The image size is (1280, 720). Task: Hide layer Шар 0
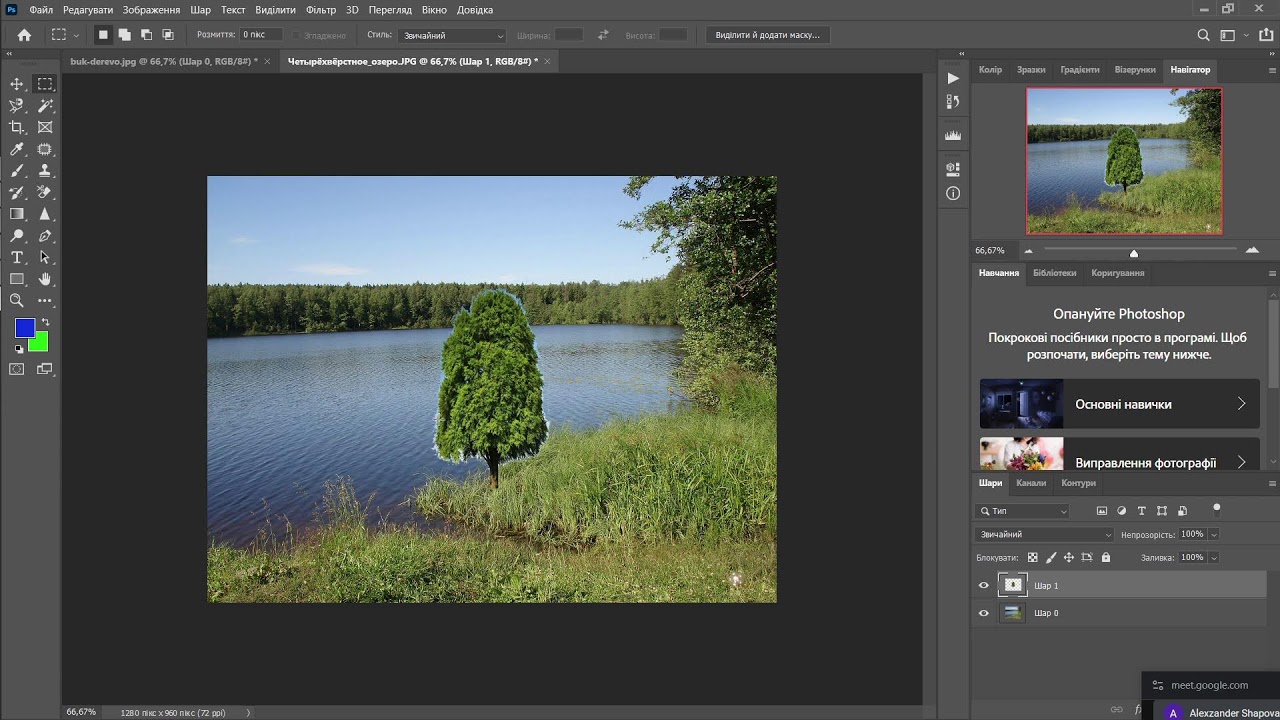tap(983, 613)
